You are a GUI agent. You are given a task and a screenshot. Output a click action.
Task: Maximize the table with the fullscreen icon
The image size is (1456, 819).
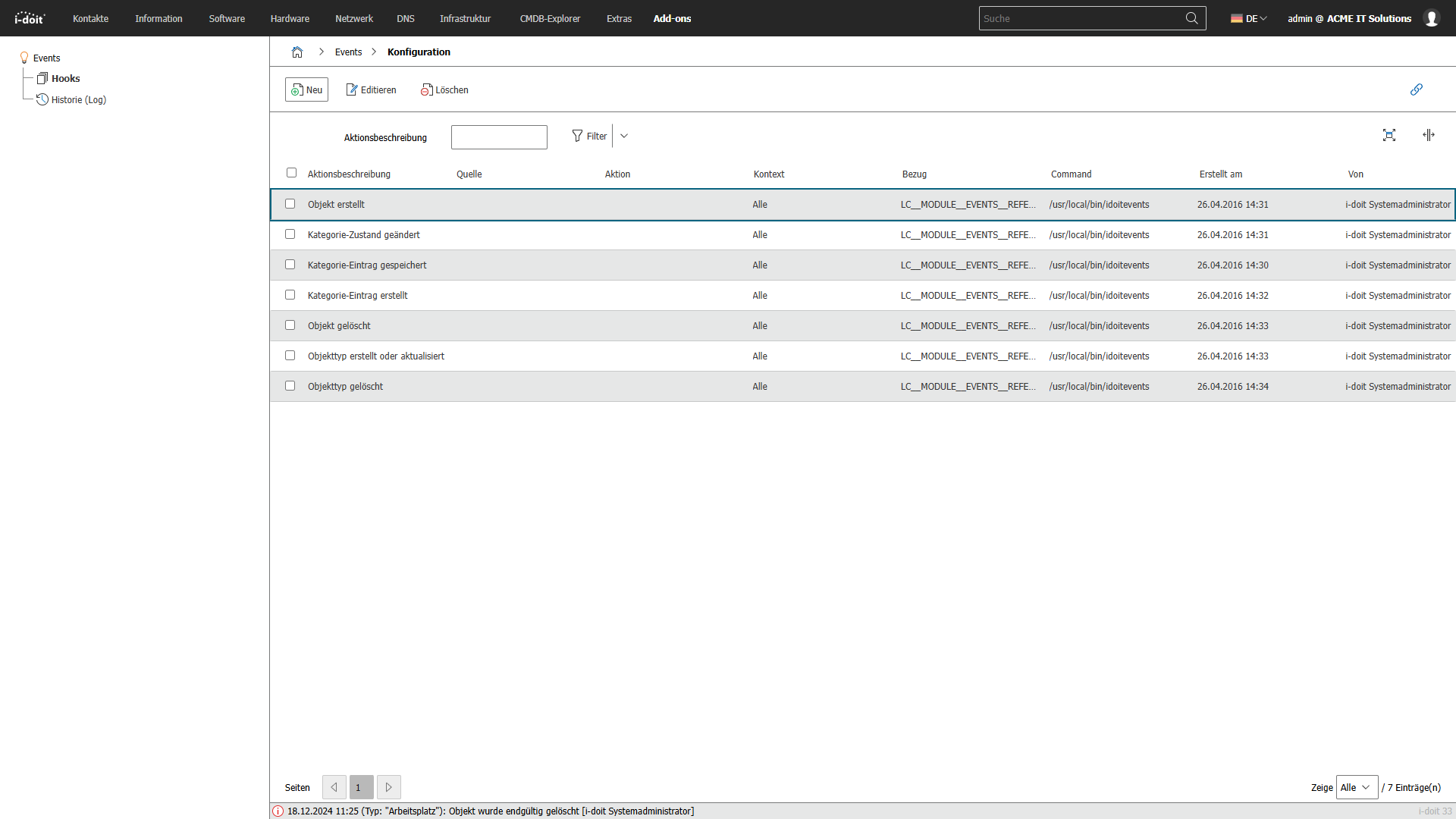click(1389, 135)
